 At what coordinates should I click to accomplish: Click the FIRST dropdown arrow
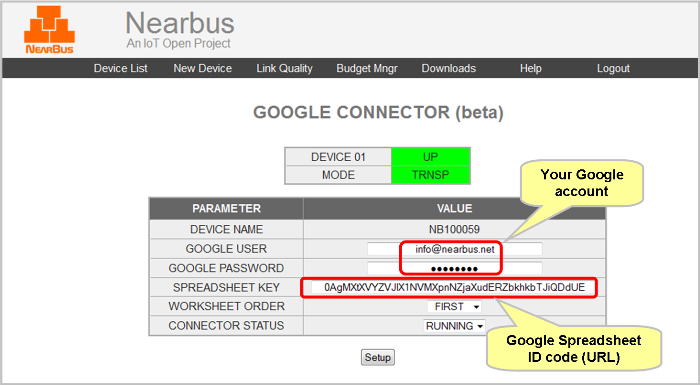coord(476,307)
